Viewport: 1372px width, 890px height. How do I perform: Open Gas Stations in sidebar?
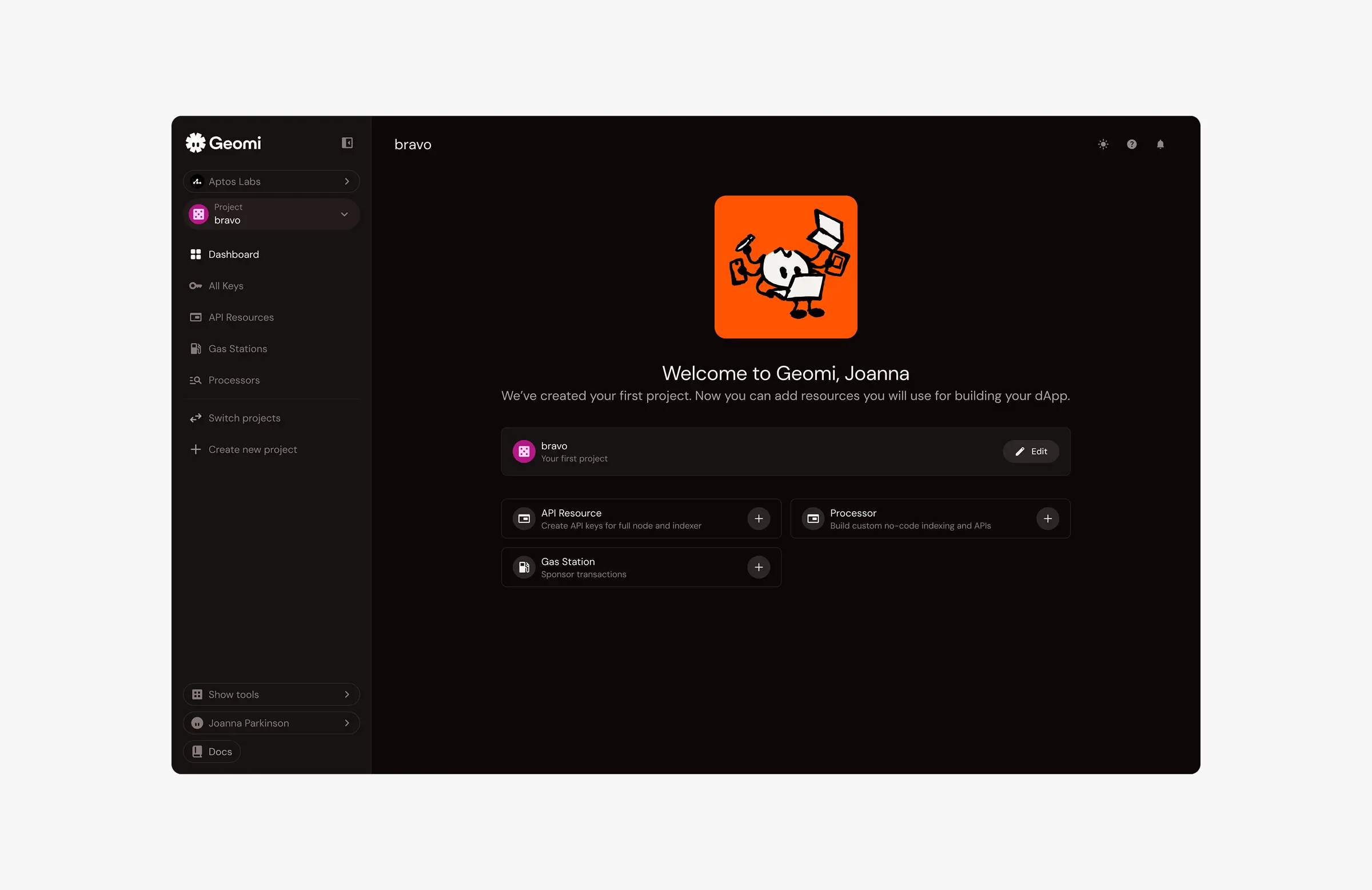tap(237, 349)
